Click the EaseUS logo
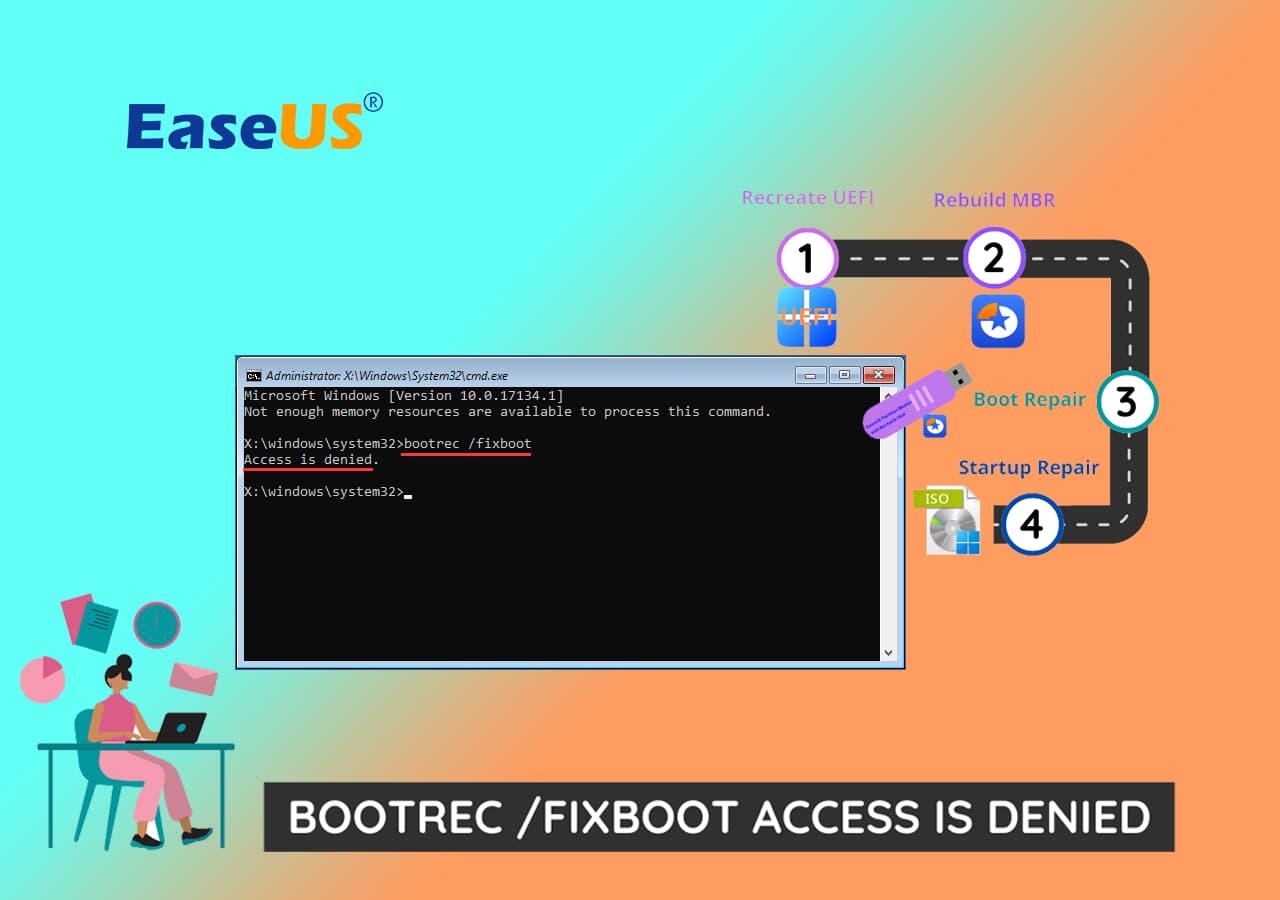This screenshot has width=1280, height=900. [x=254, y=122]
